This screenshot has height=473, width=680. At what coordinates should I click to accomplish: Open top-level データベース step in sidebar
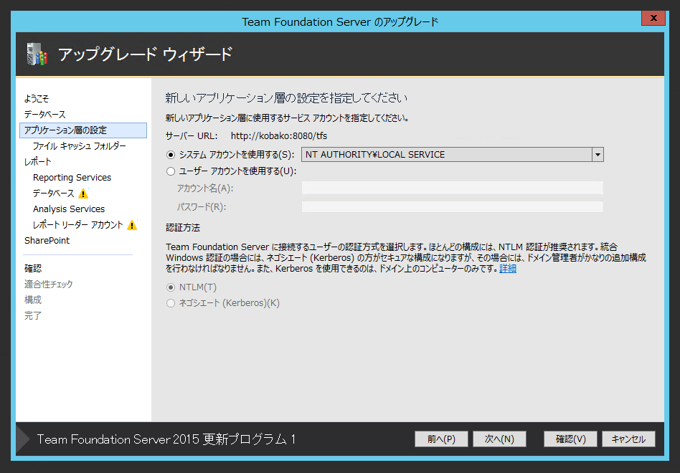pyautogui.click(x=45, y=114)
